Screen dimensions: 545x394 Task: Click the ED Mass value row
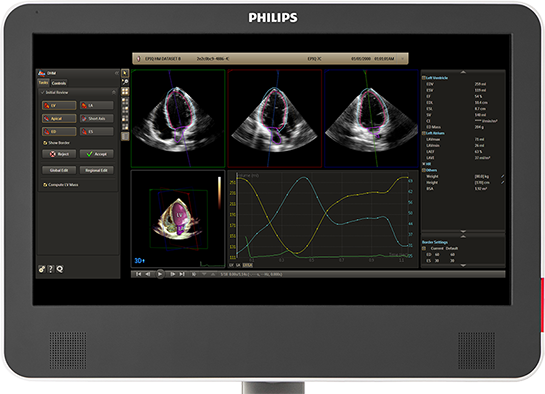point(456,127)
